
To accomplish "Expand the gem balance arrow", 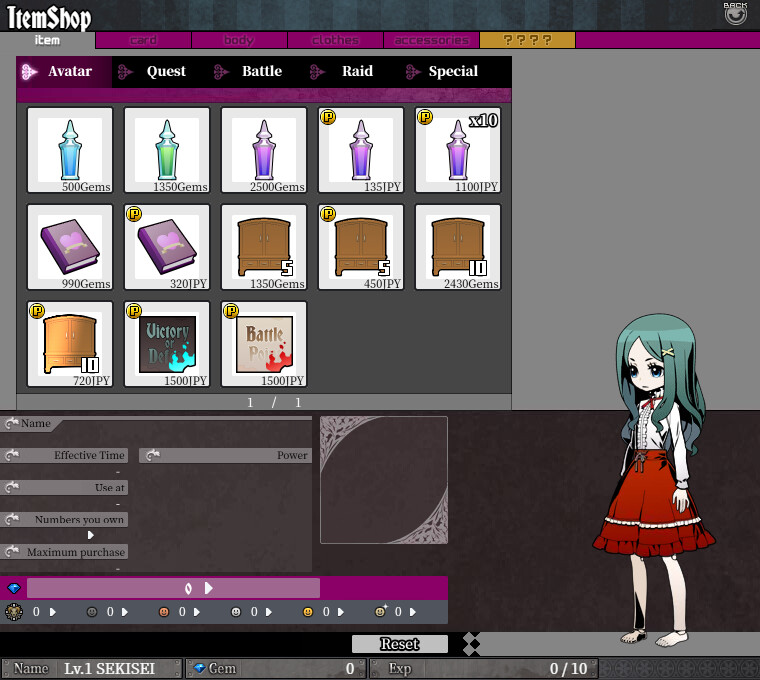I will click(208, 588).
